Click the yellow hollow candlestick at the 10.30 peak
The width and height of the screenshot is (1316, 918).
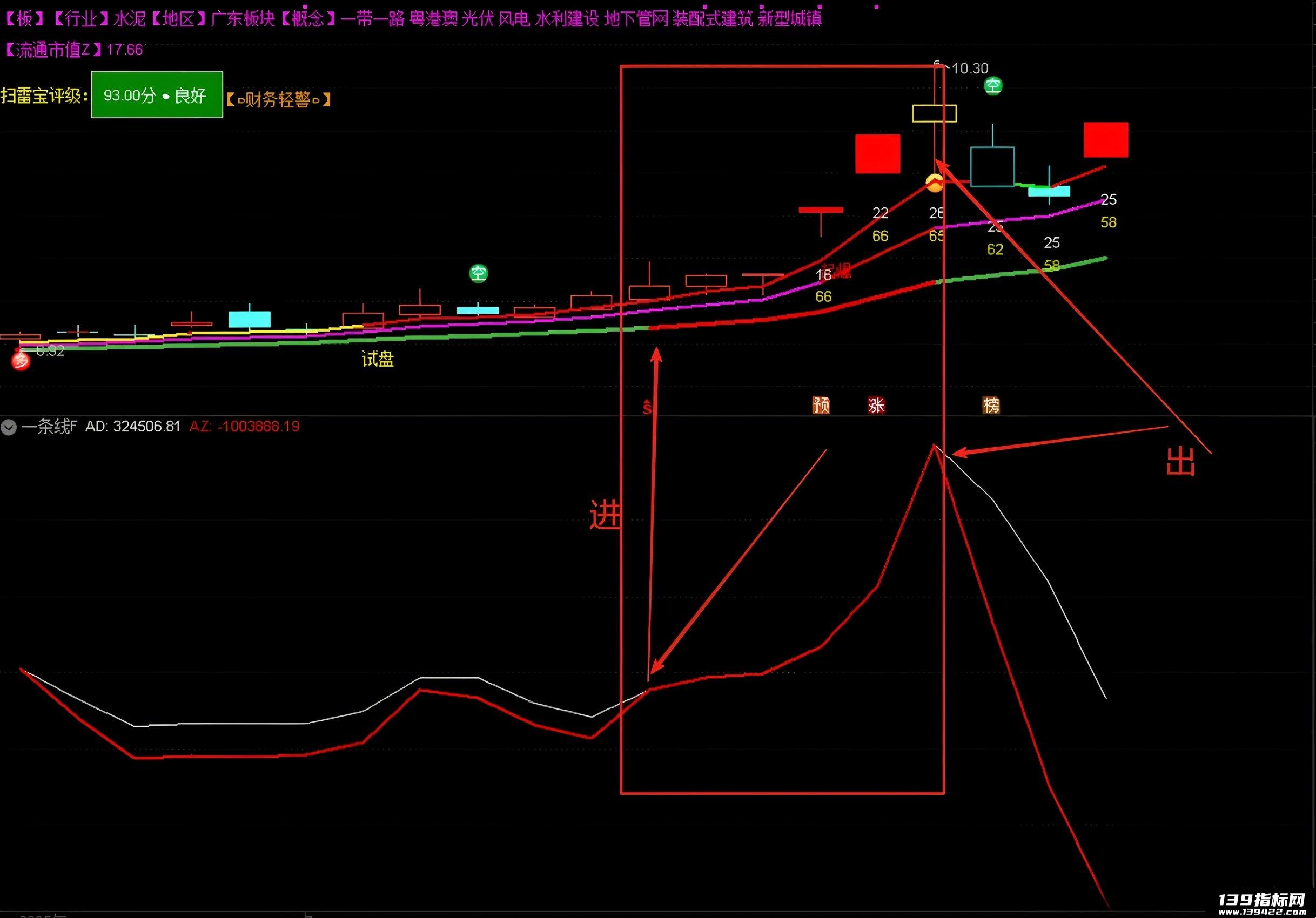click(x=934, y=113)
